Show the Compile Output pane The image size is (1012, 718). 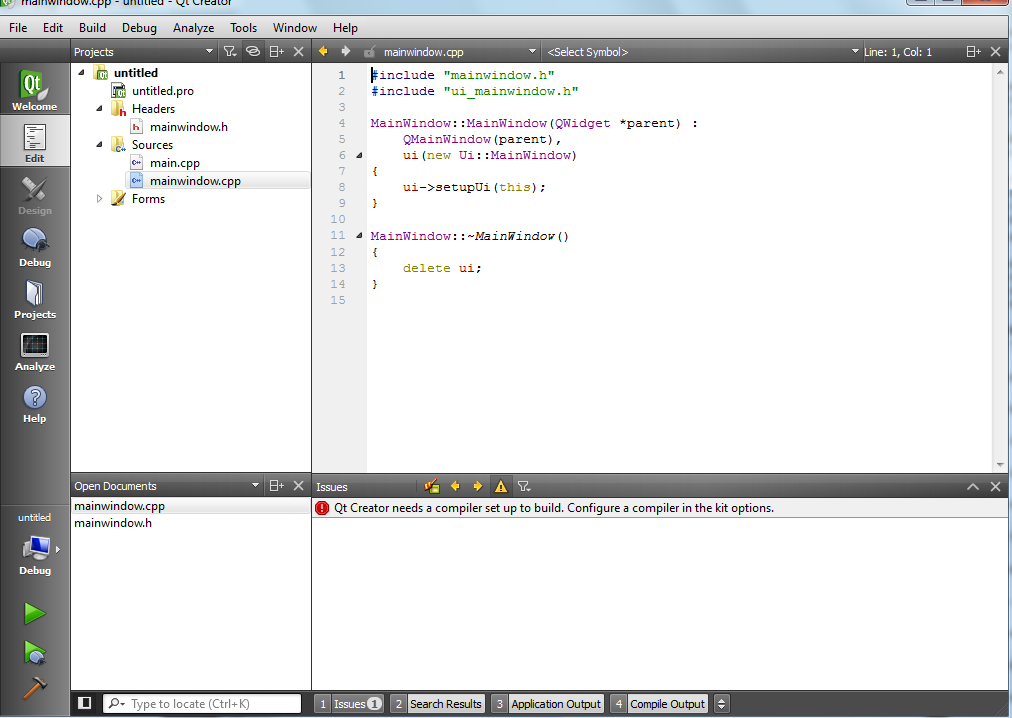click(x=659, y=704)
